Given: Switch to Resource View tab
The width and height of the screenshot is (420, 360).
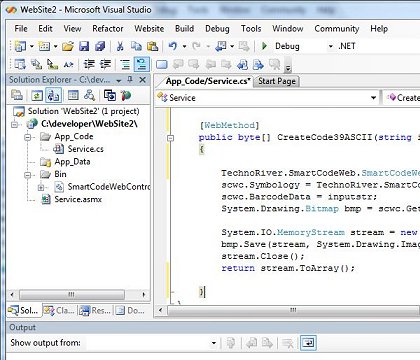Looking at the screenshot, I should 95,311.
